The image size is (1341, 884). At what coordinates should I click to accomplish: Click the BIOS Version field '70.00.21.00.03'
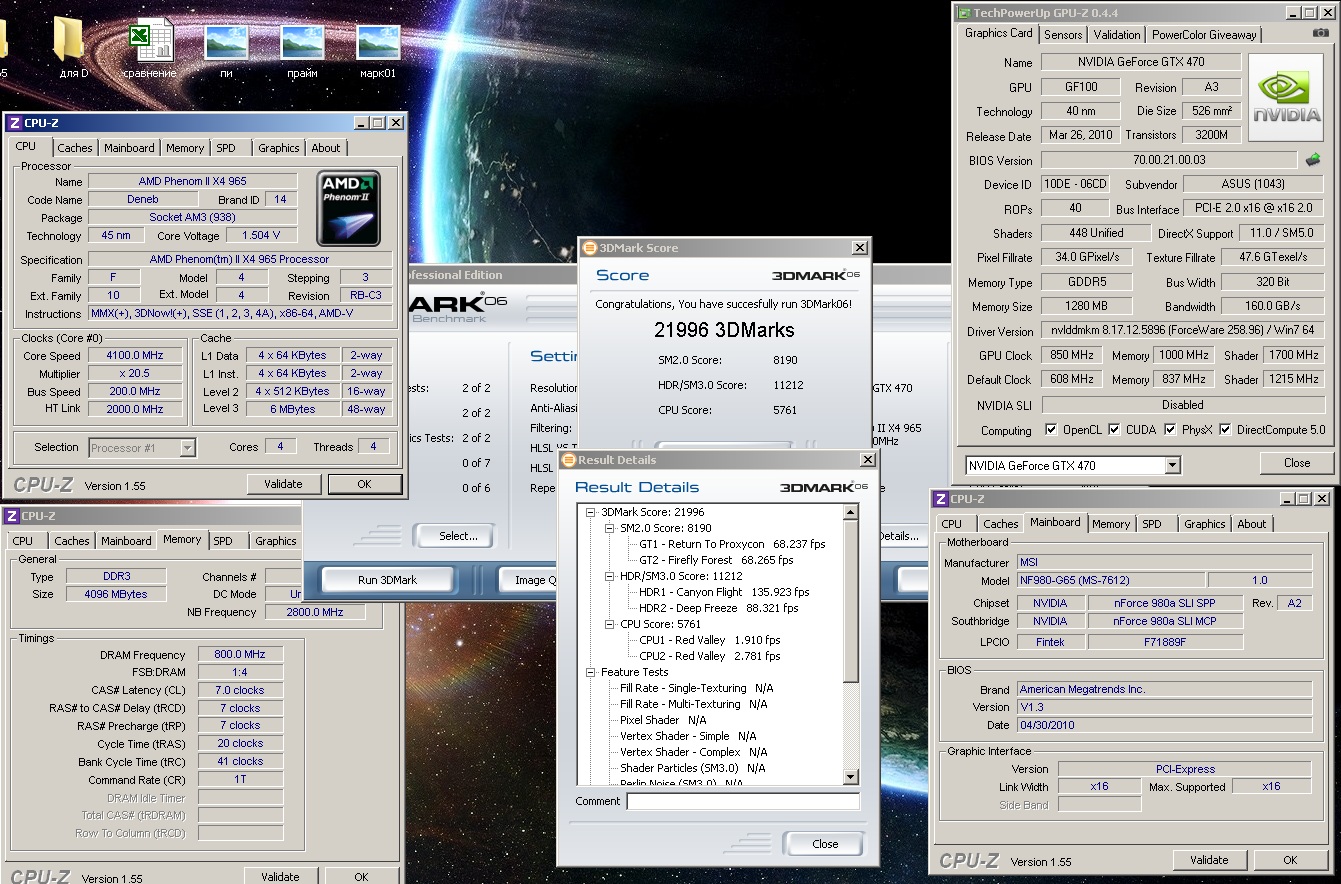click(1169, 160)
